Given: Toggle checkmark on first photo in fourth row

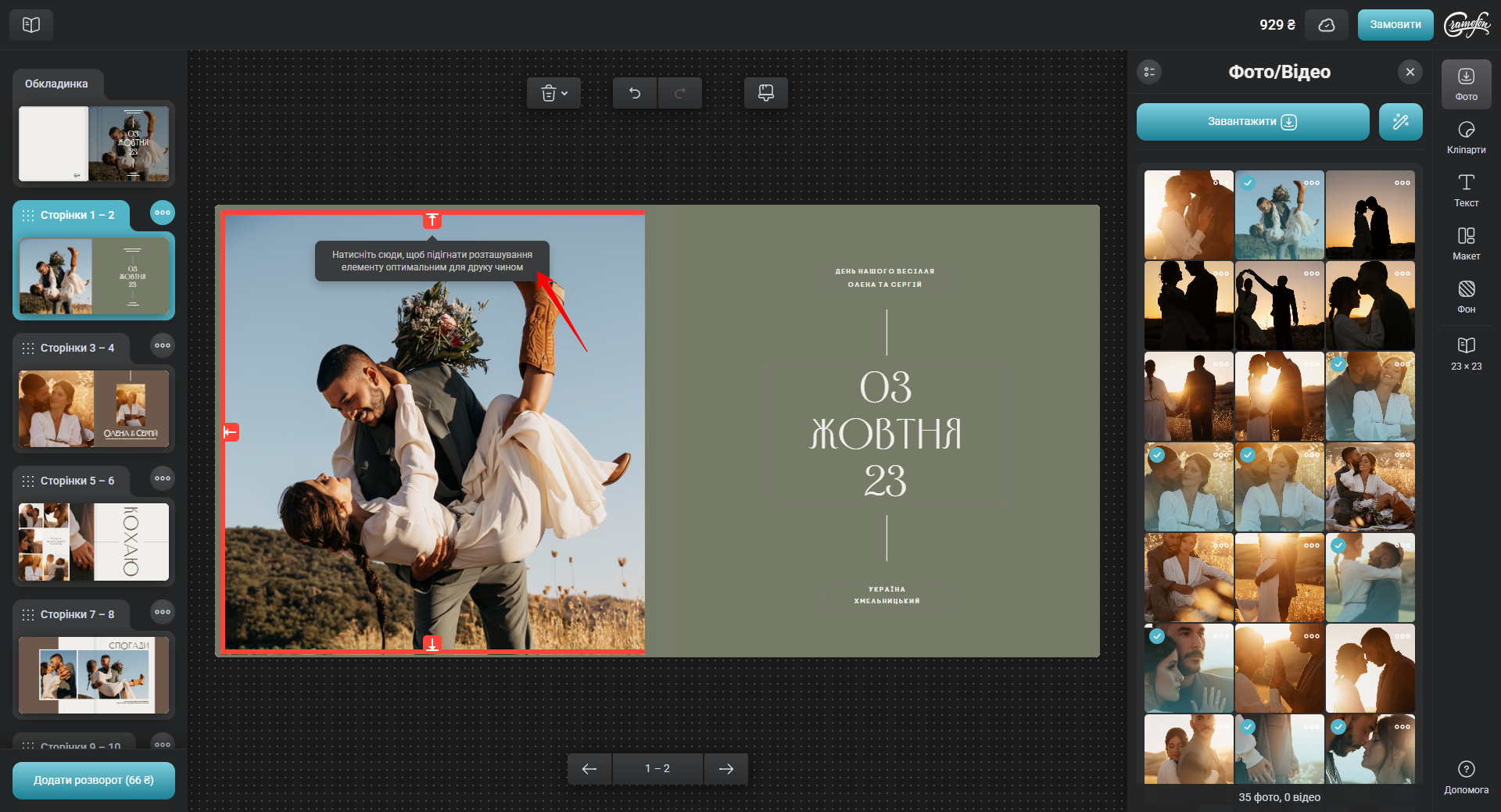Looking at the screenshot, I should [x=1157, y=455].
